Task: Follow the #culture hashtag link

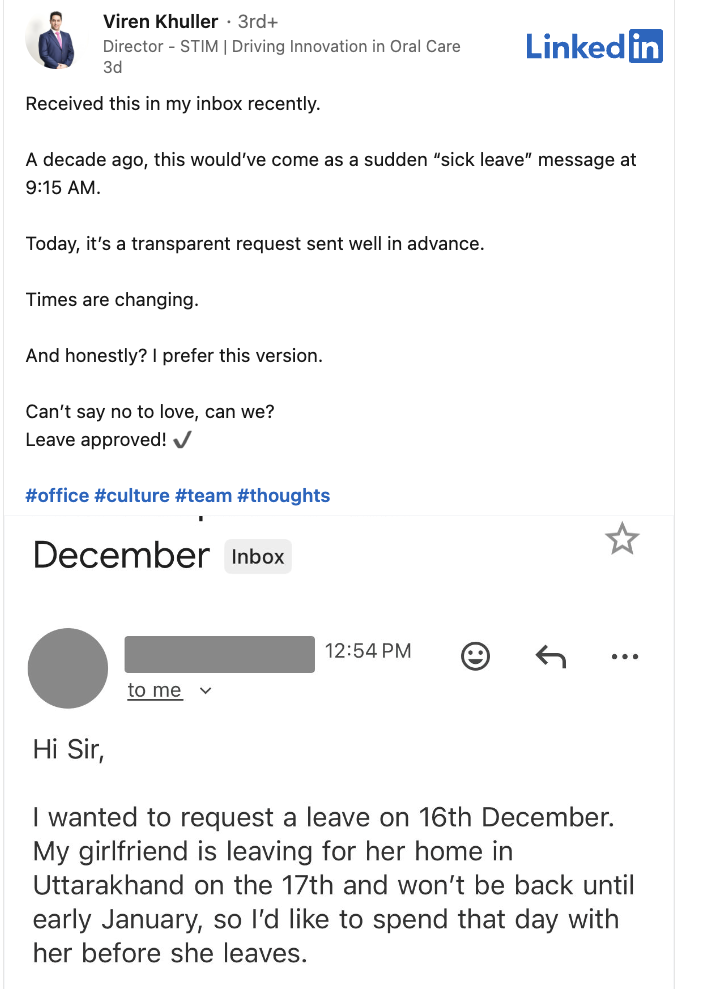Action: click(x=131, y=495)
